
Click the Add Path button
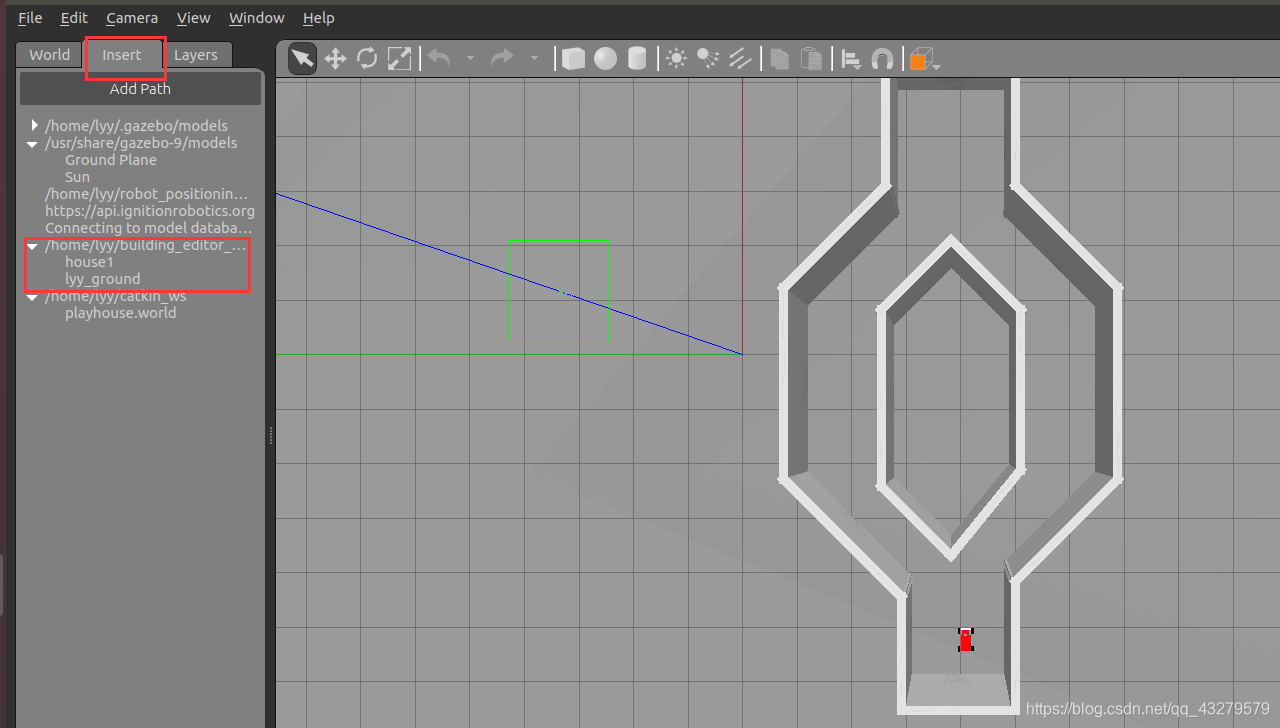tap(140, 89)
